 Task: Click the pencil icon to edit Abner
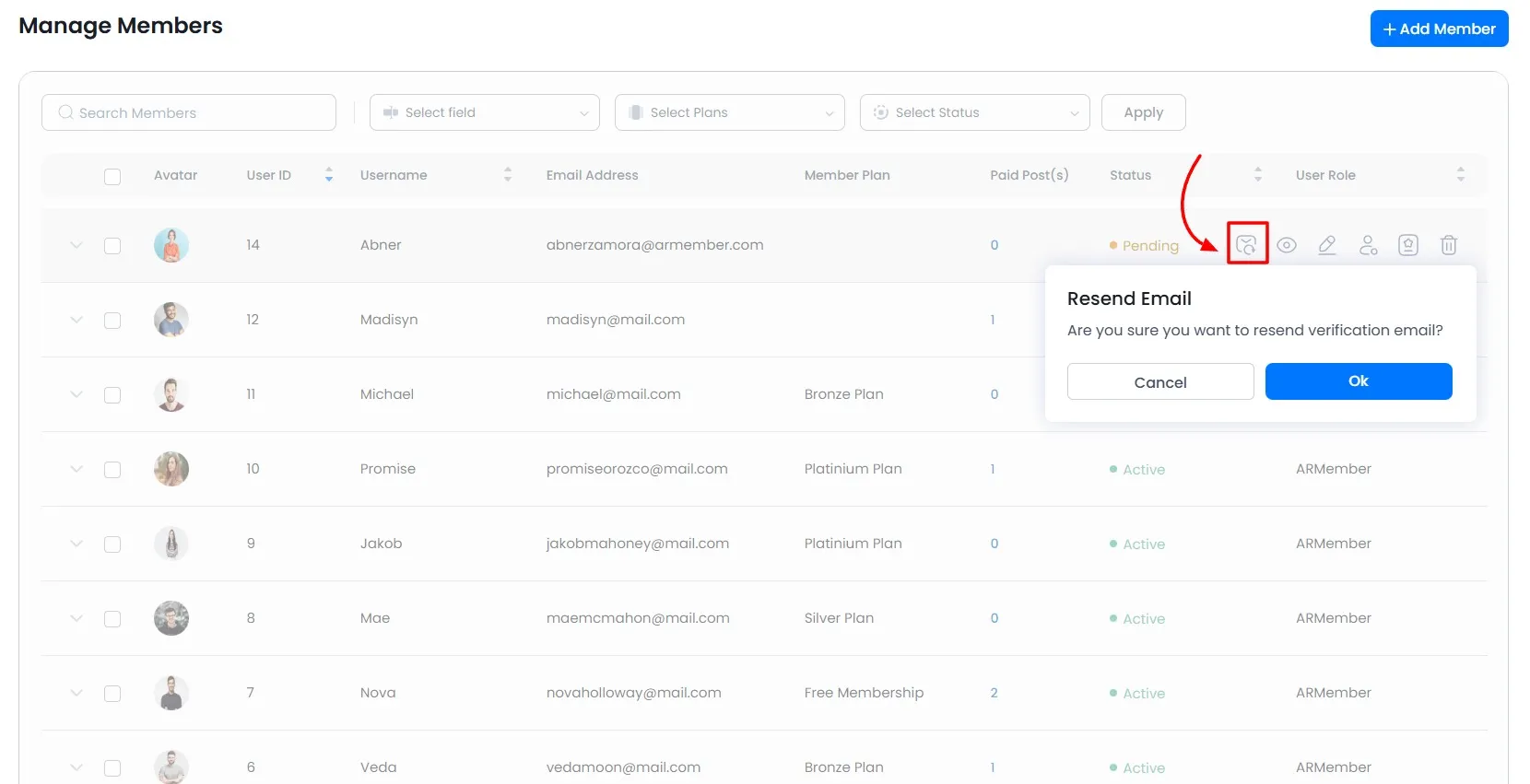pos(1327,245)
